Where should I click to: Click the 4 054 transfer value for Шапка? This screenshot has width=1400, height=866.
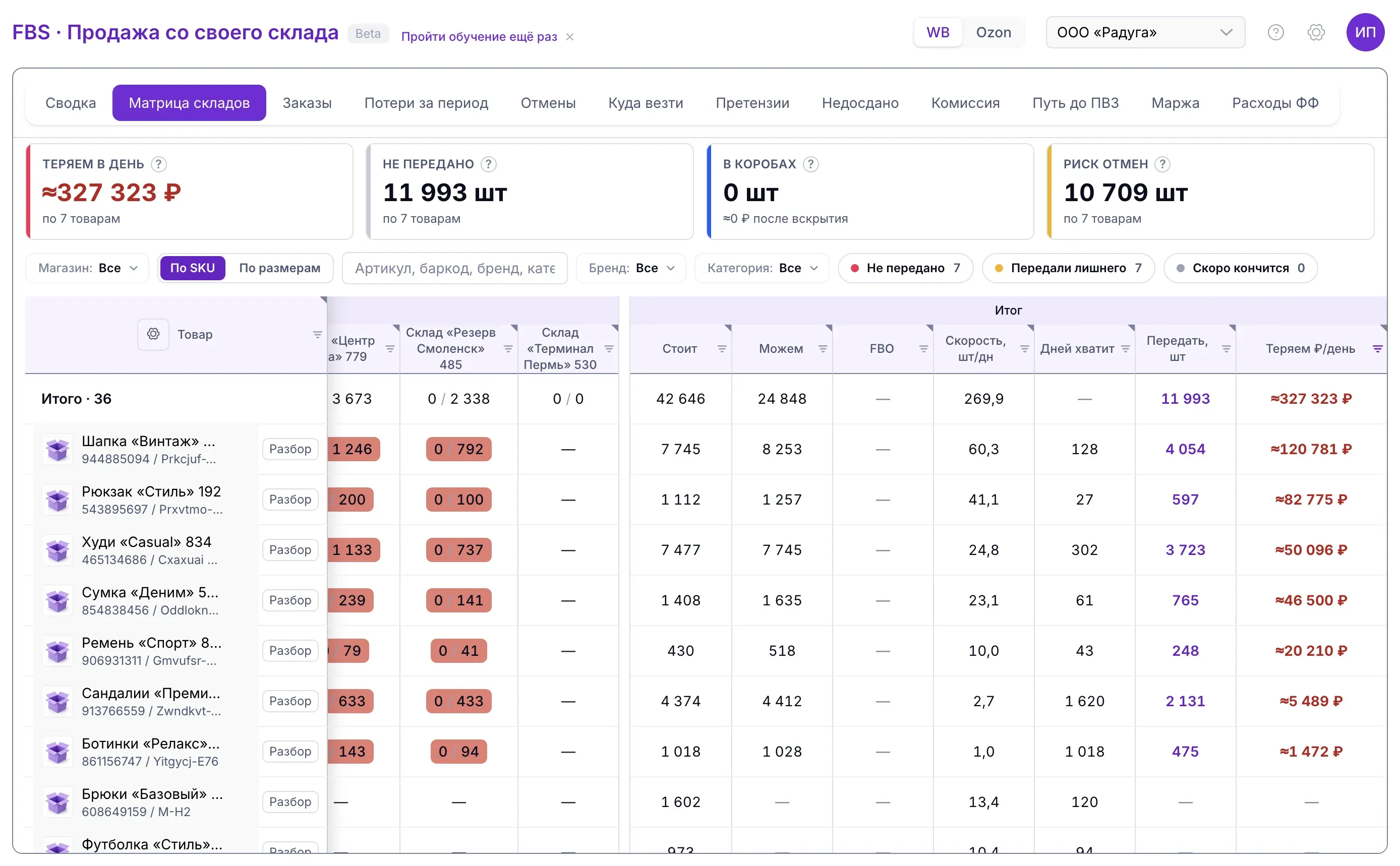click(x=1185, y=449)
